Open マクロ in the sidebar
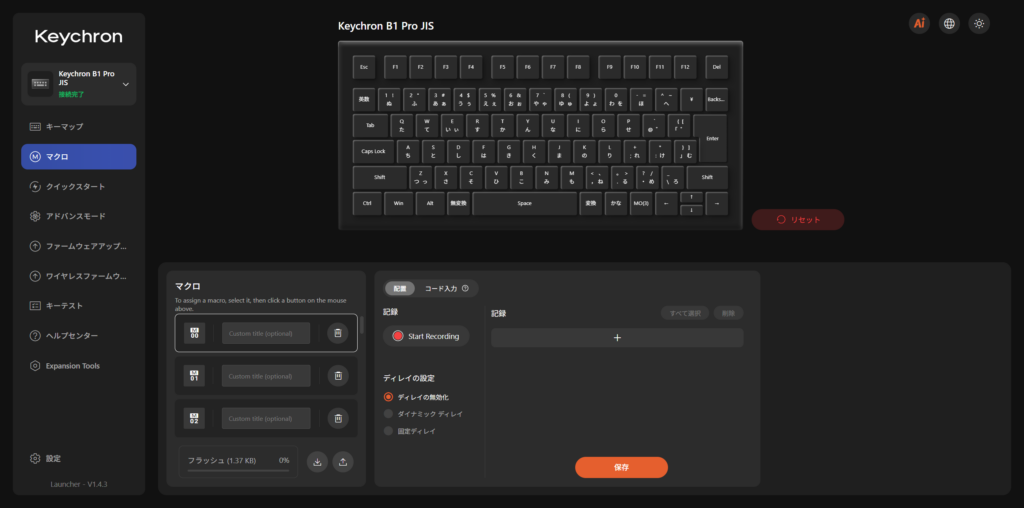The height and width of the screenshot is (508, 1024). (x=79, y=157)
